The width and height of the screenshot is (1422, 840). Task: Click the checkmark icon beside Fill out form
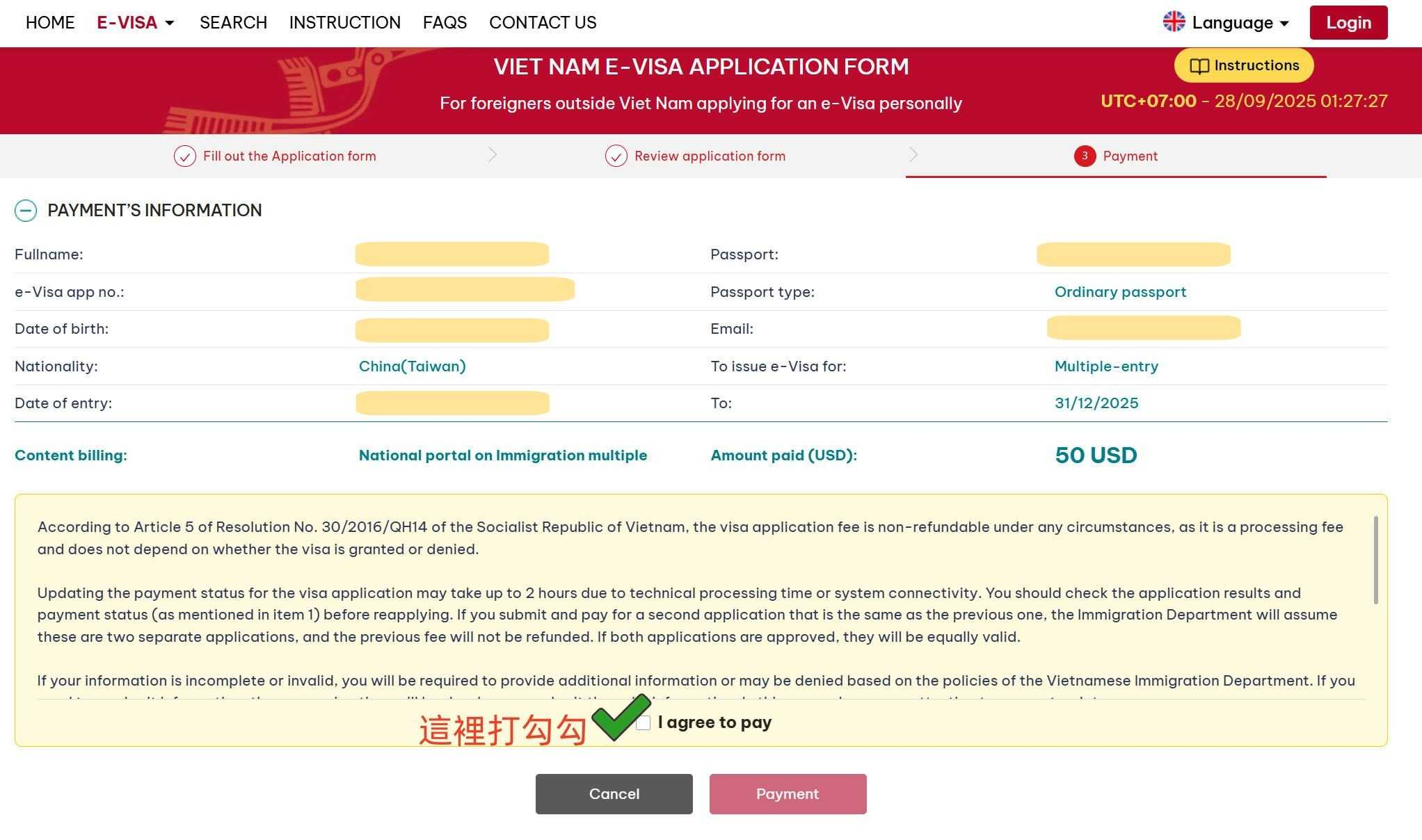184,156
